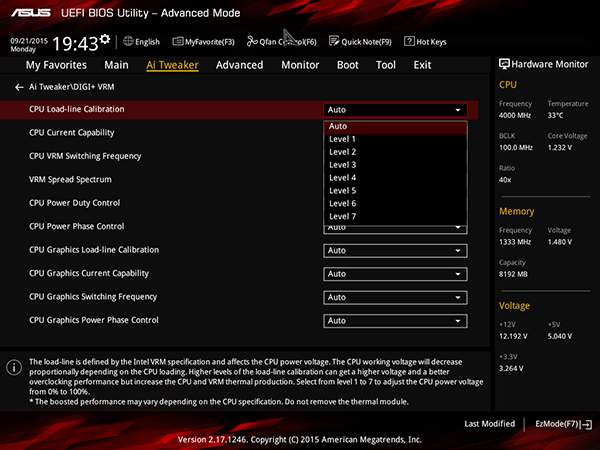Select Level 7 option
The height and width of the screenshot is (450, 600).
[395, 217]
